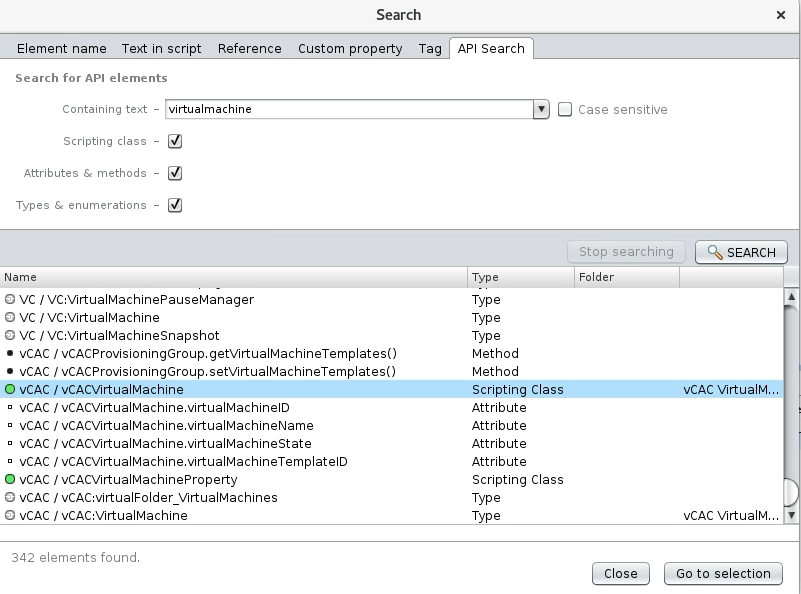Screen dimensions: 801x594
Task: Sort results by the Folder column header
Action: pos(627,277)
